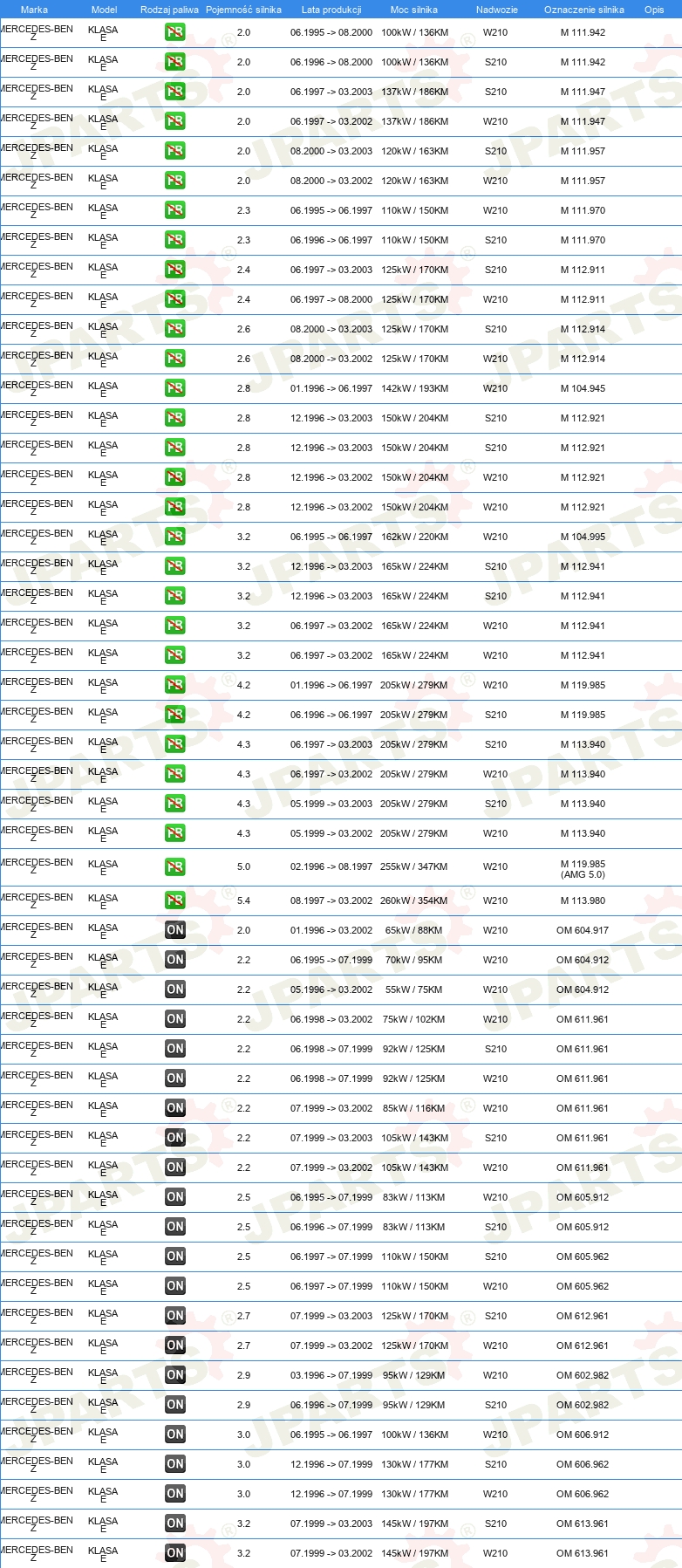Click the Pojemność silnika column header

point(243,10)
